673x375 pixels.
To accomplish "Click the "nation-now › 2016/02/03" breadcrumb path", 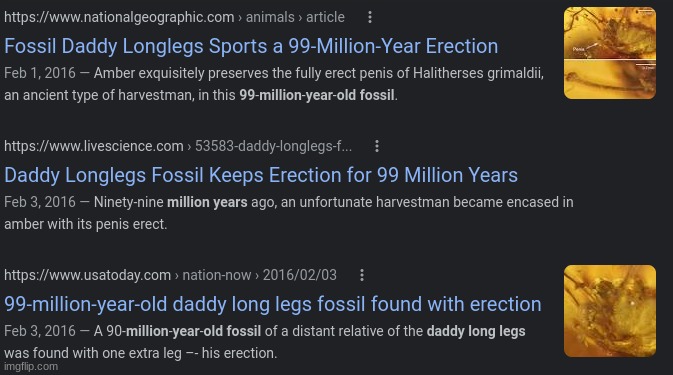I will point(259,275).
